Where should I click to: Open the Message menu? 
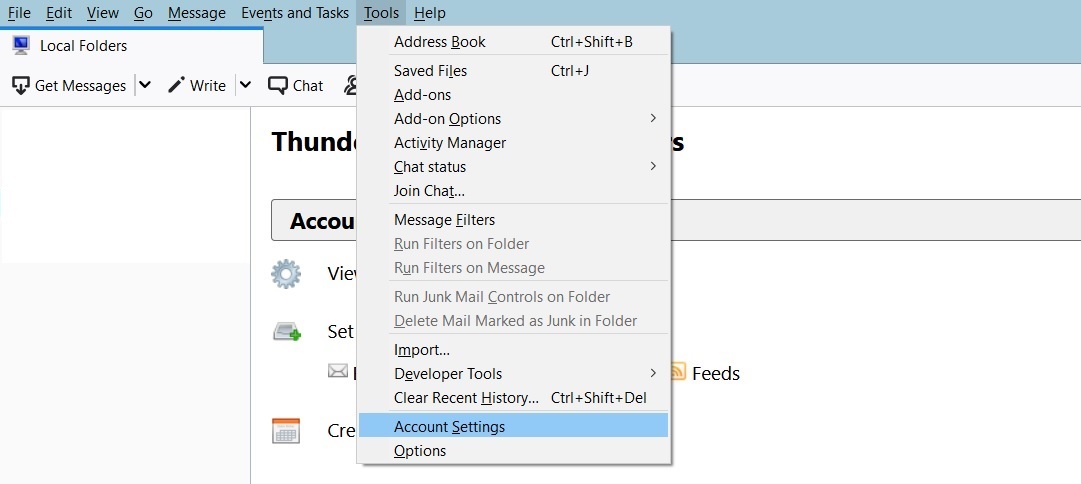[x=196, y=12]
